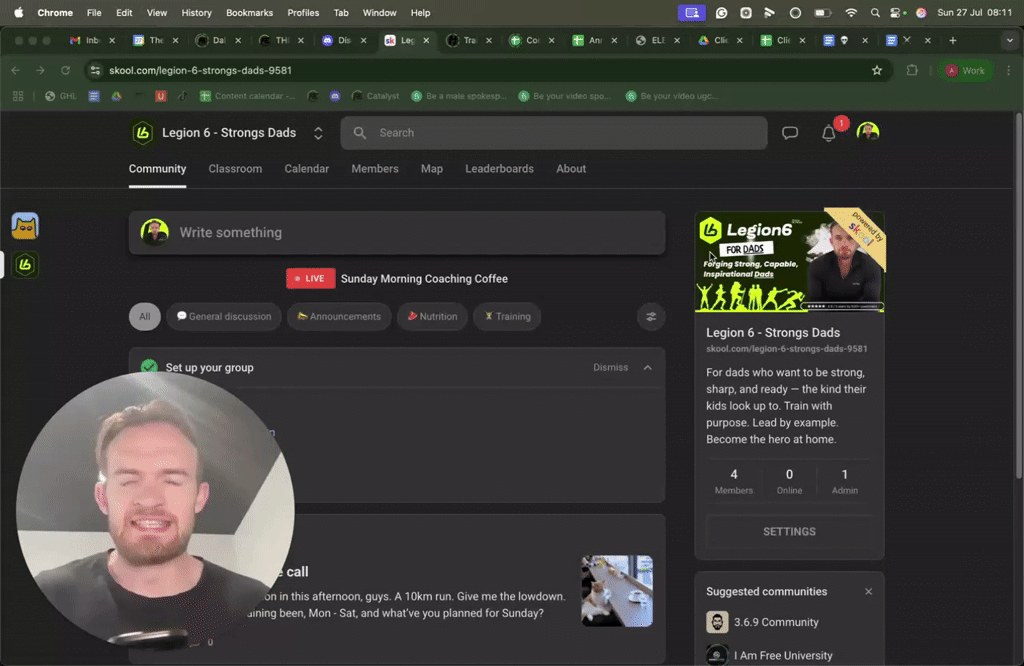Click the Wi-Fi icon in menu bar
1024x666 pixels.
click(851, 12)
